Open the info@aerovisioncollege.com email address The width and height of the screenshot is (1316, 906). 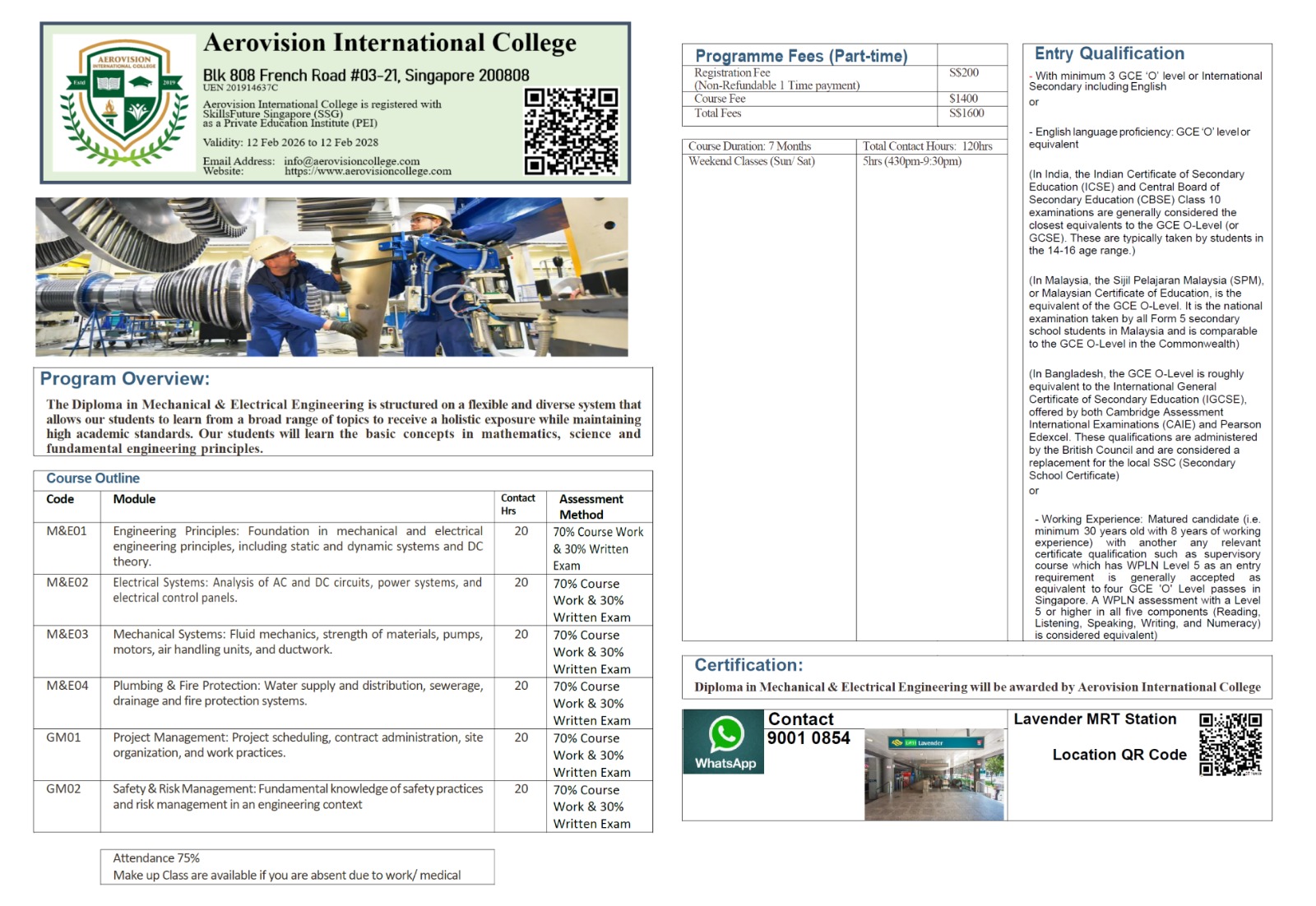pyautogui.click(x=351, y=161)
